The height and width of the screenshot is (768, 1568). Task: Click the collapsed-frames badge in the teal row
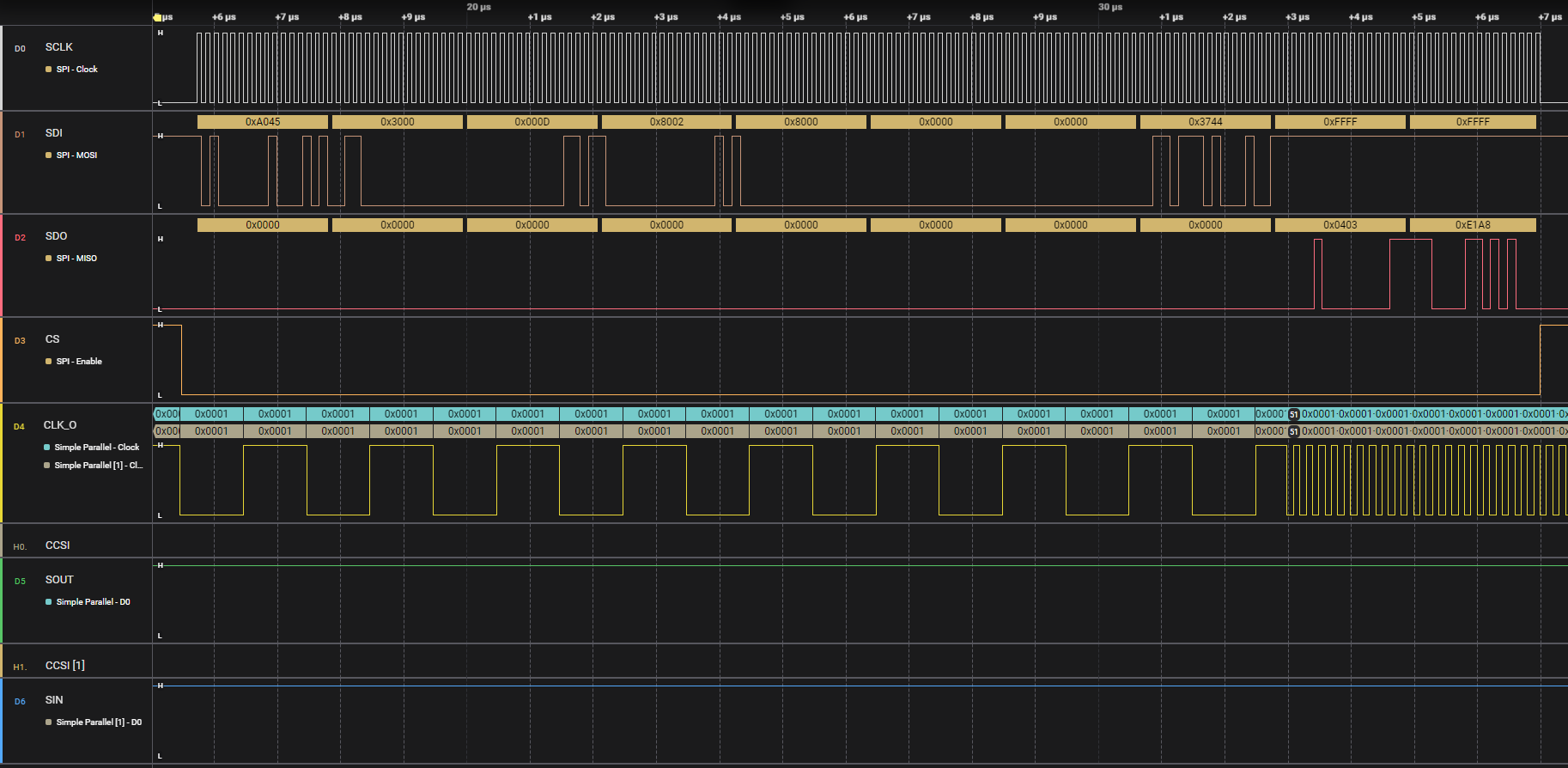(1293, 414)
